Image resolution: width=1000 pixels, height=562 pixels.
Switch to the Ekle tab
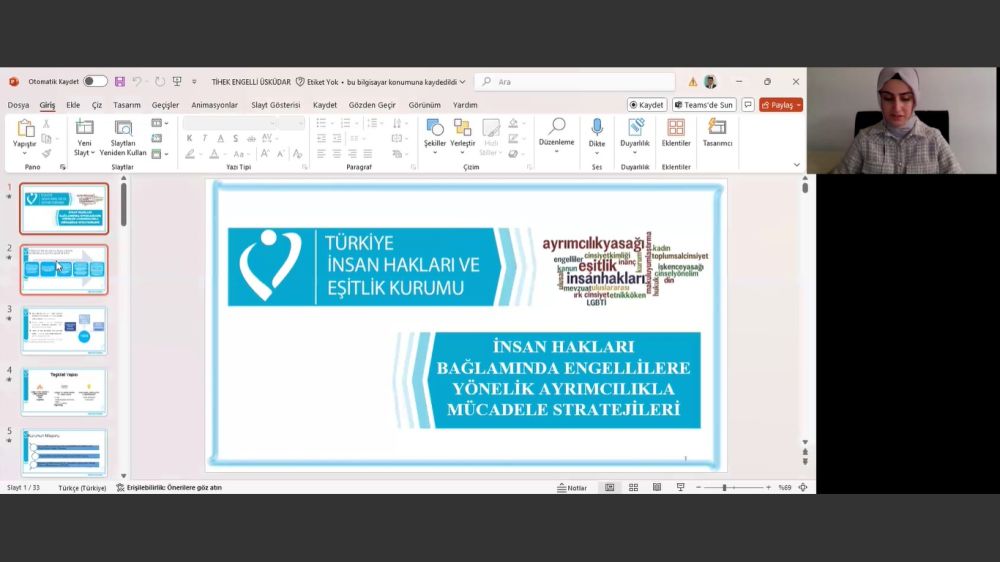tap(73, 105)
